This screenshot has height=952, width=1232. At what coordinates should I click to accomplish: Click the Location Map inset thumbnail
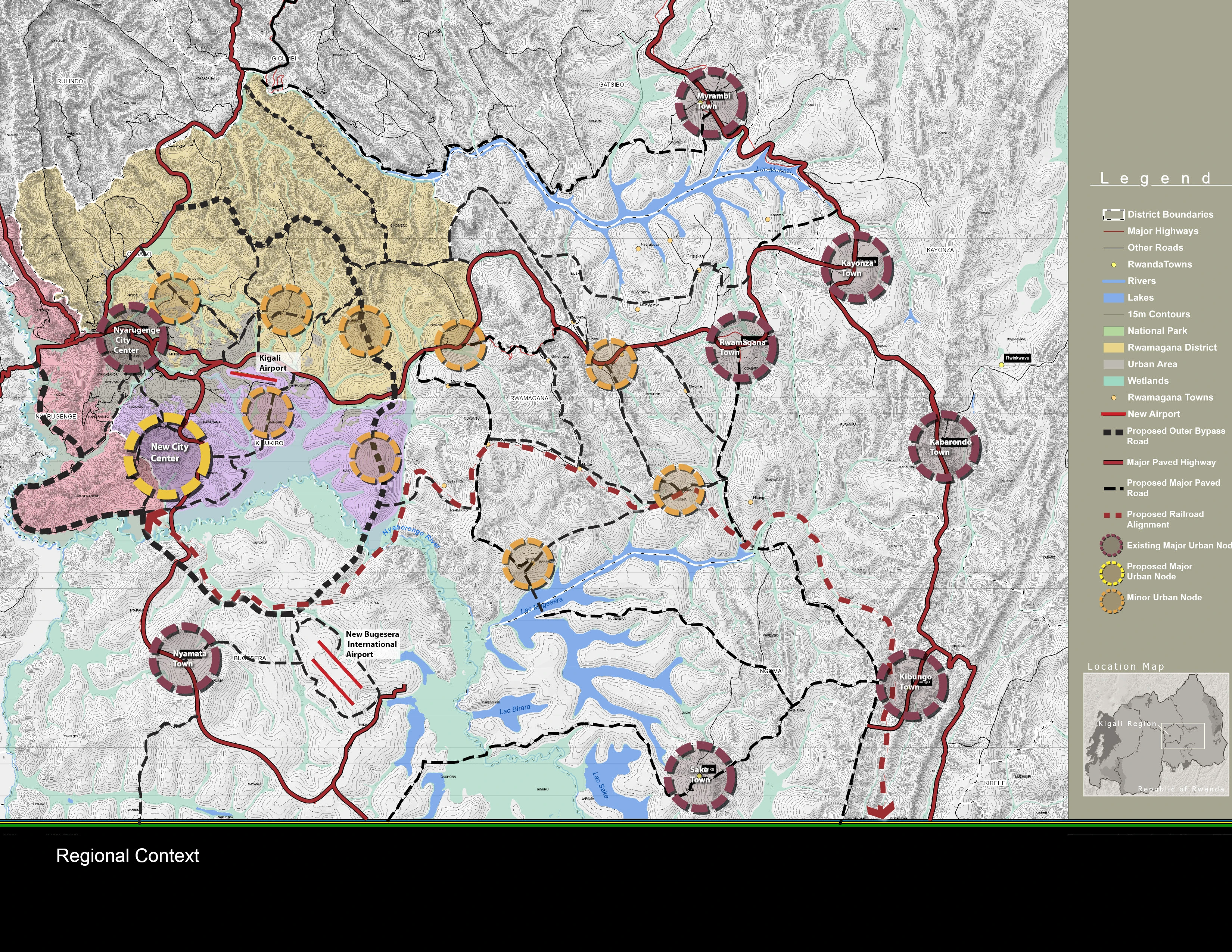click(x=1156, y=734)
